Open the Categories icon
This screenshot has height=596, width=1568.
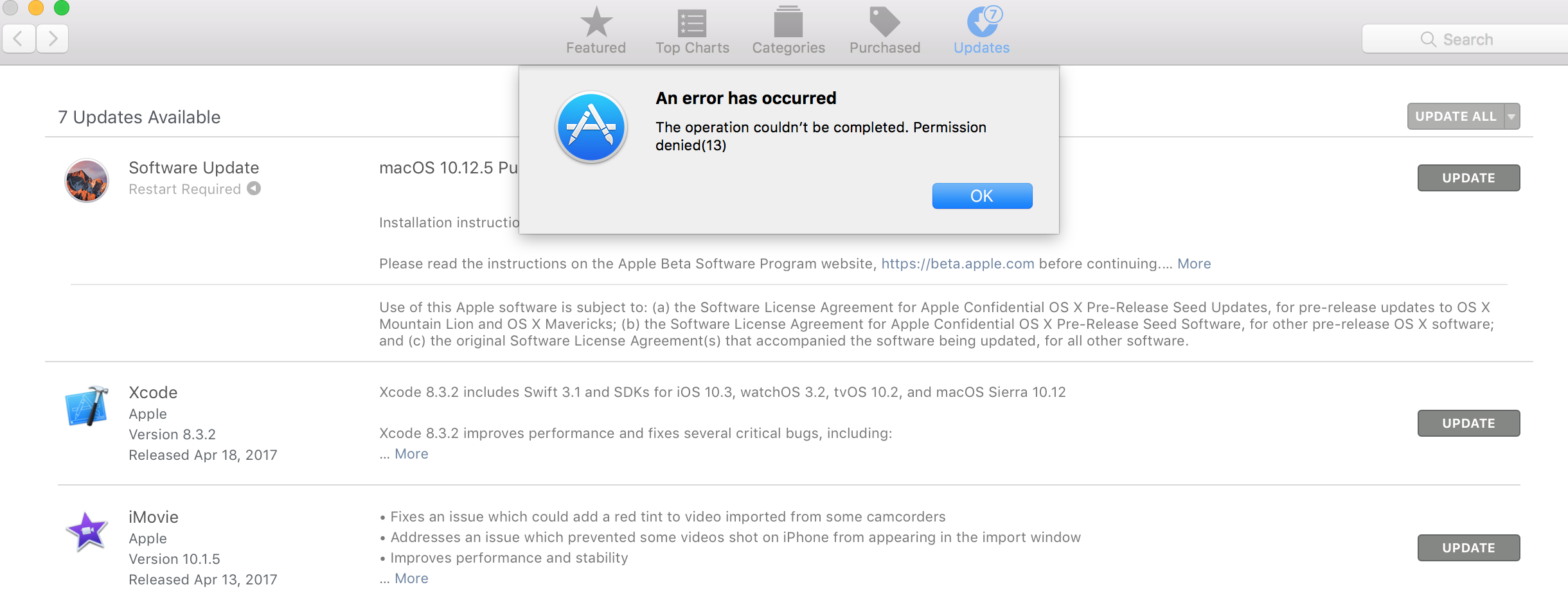click(x=788, y=22)
